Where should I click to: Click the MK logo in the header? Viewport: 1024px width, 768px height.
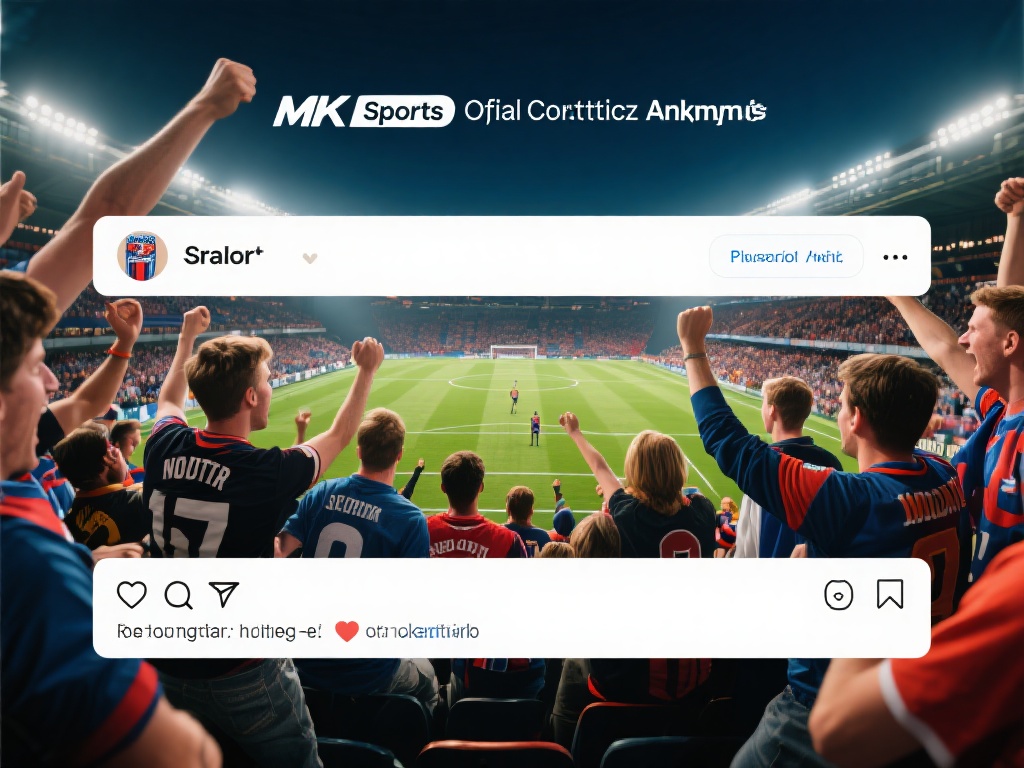click(x=309, y=111)
